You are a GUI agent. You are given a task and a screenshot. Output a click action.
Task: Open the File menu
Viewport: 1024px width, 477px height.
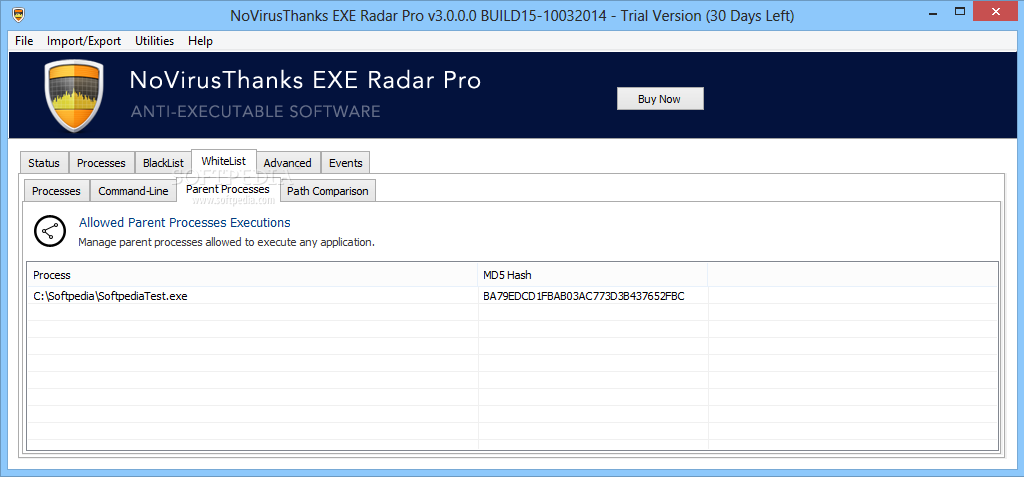point(24,41)
